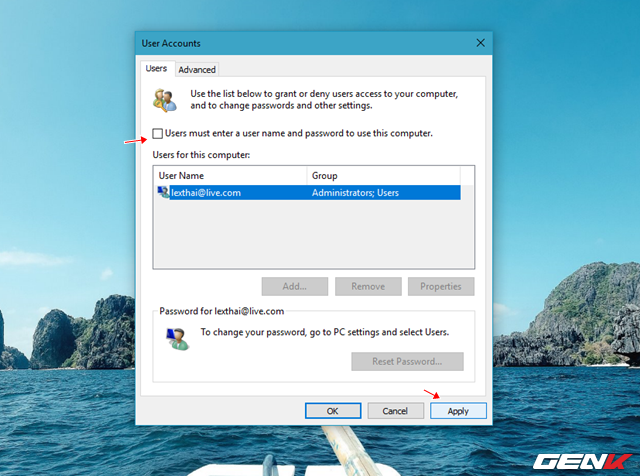
Task: Switch to the Advanced tab
Action: point(197,69)
